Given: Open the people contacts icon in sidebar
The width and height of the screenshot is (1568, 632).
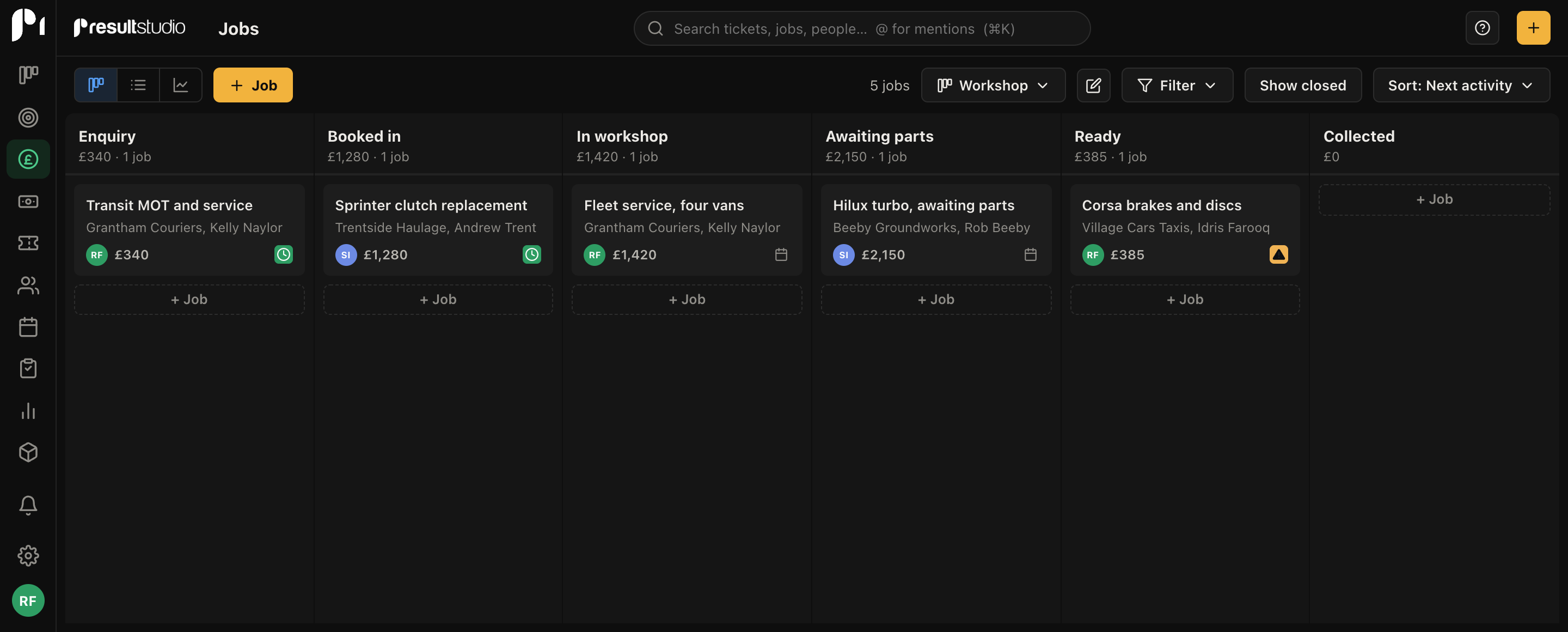Looking at the screenshot, I should click(x=28, y=285).
